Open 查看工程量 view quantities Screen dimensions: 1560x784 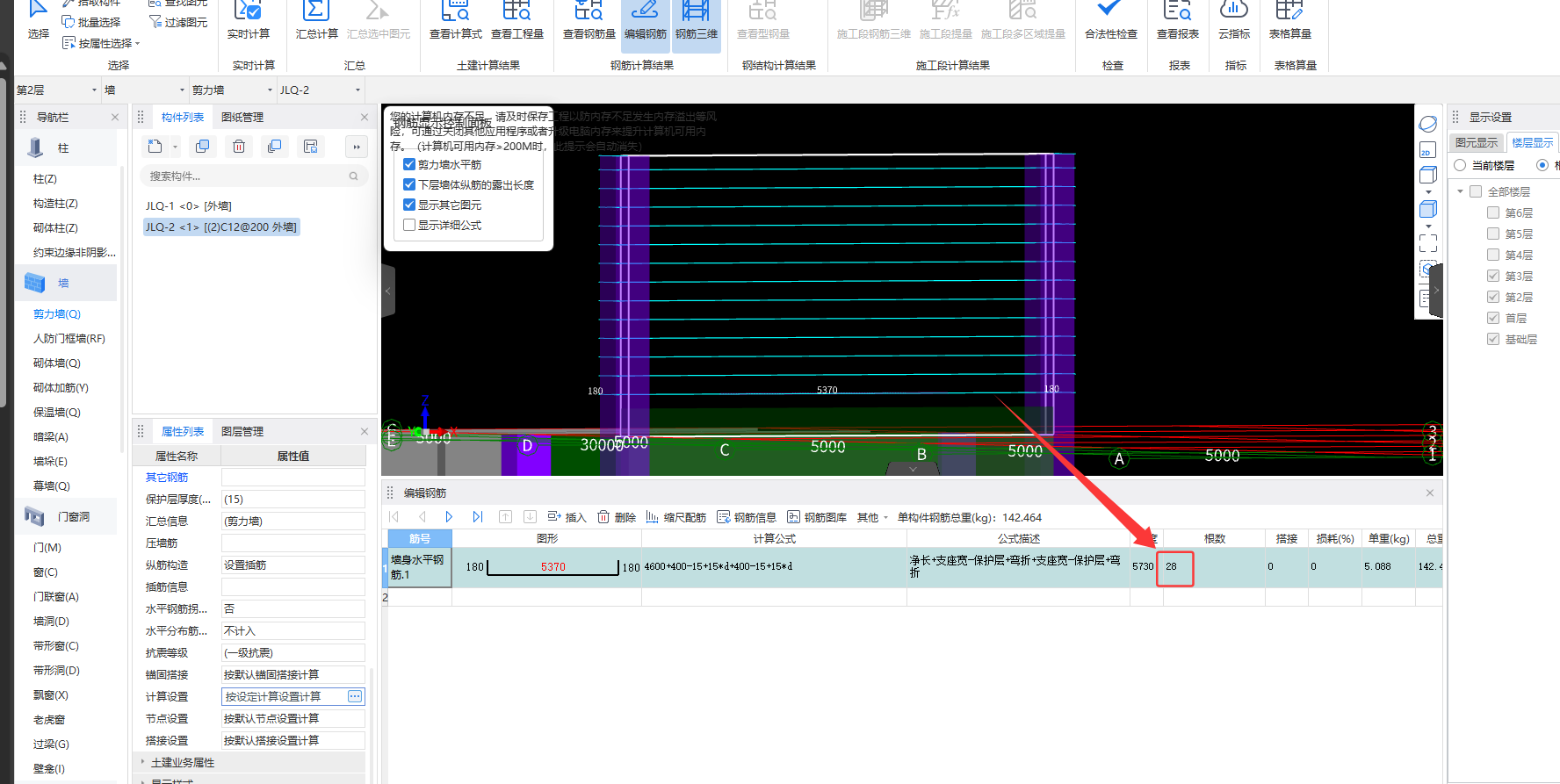[x=517, y=21]
